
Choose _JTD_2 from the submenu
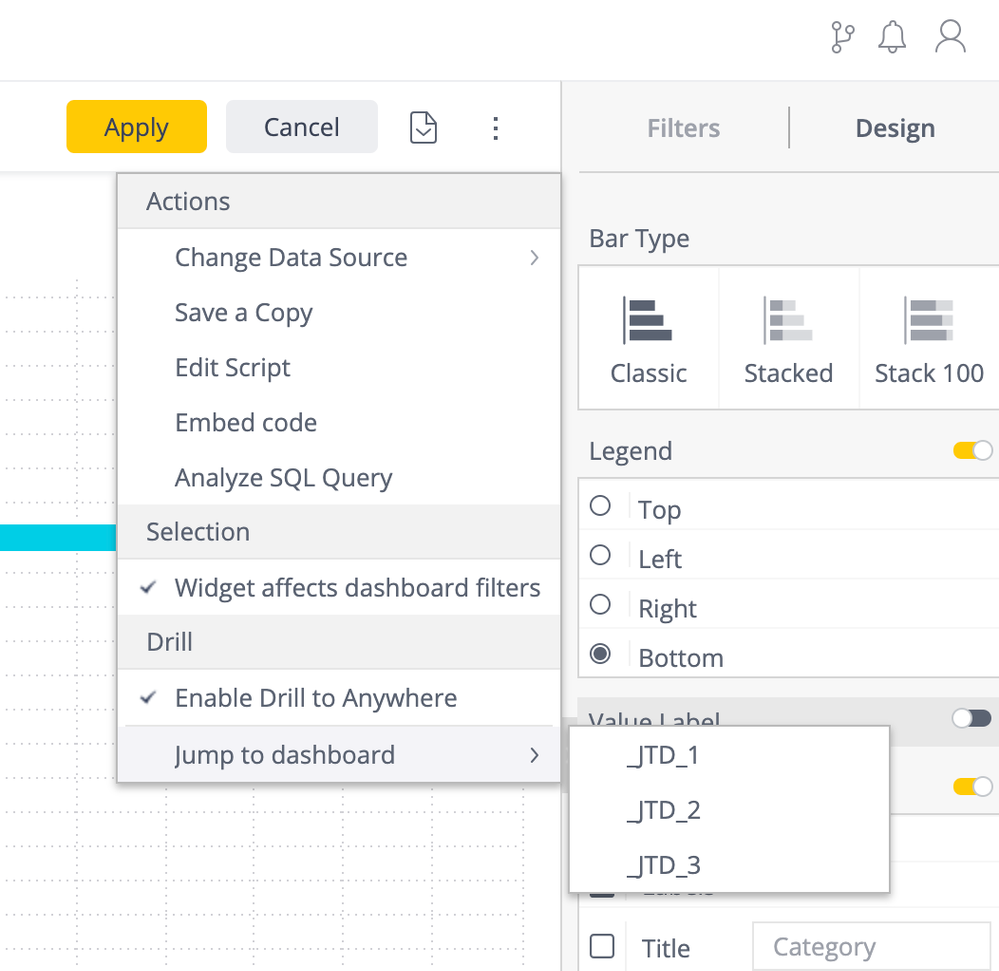coord(663,810)
